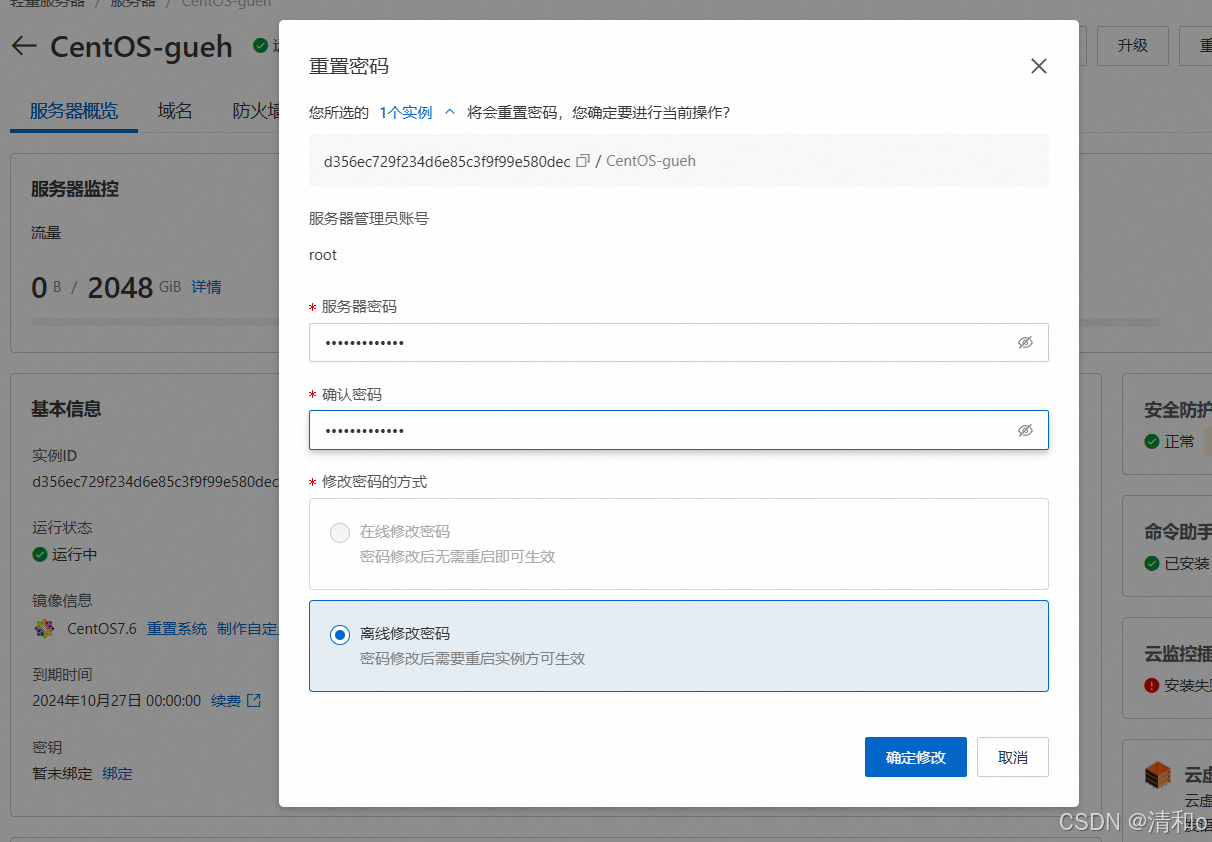Click 制作自定 link in 镜像信息
Screen dimensions: 1212x842
tap(247, 628)
